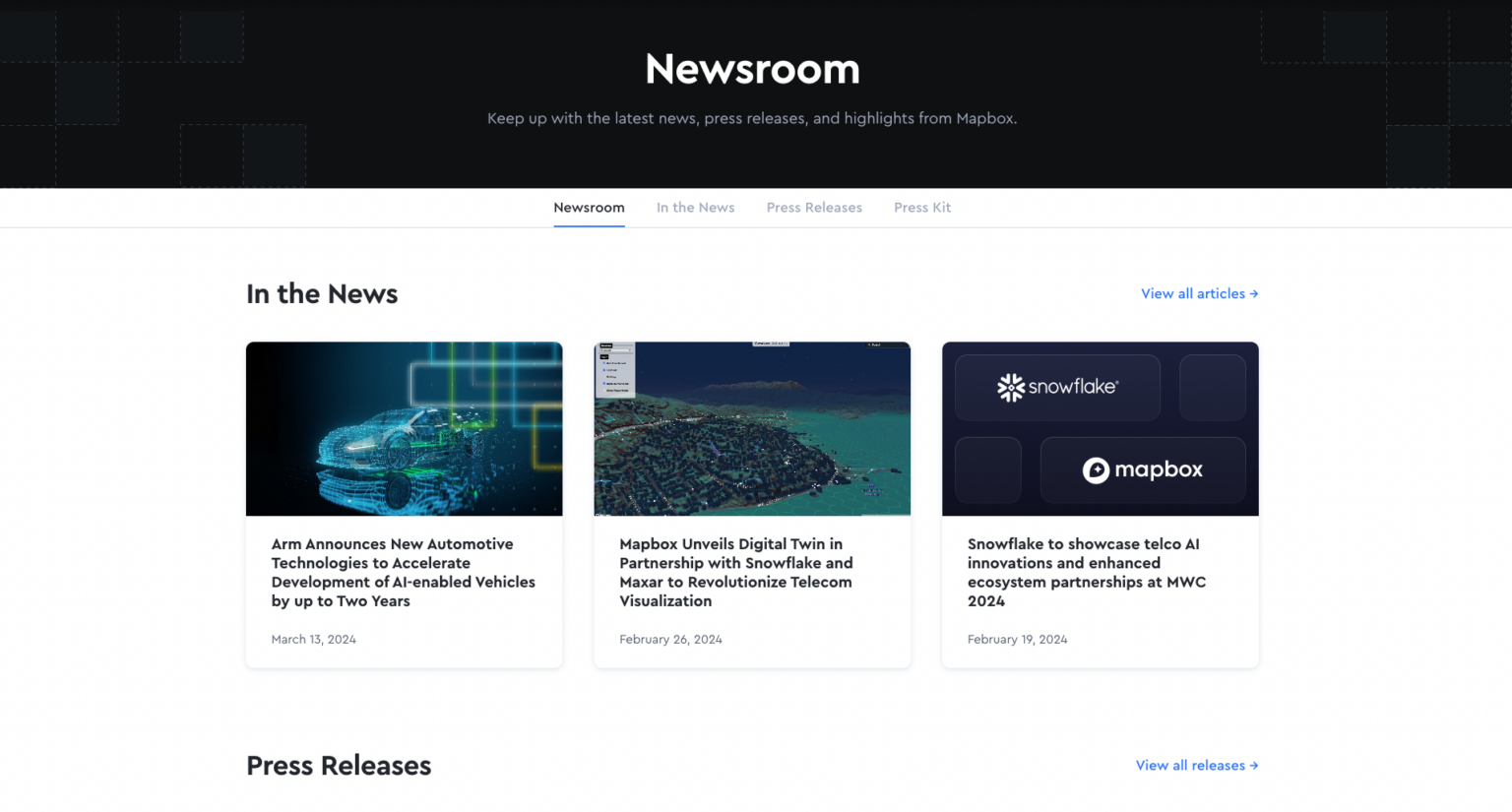Open the Mapbox Digital Twin article title

coord(736,572)
